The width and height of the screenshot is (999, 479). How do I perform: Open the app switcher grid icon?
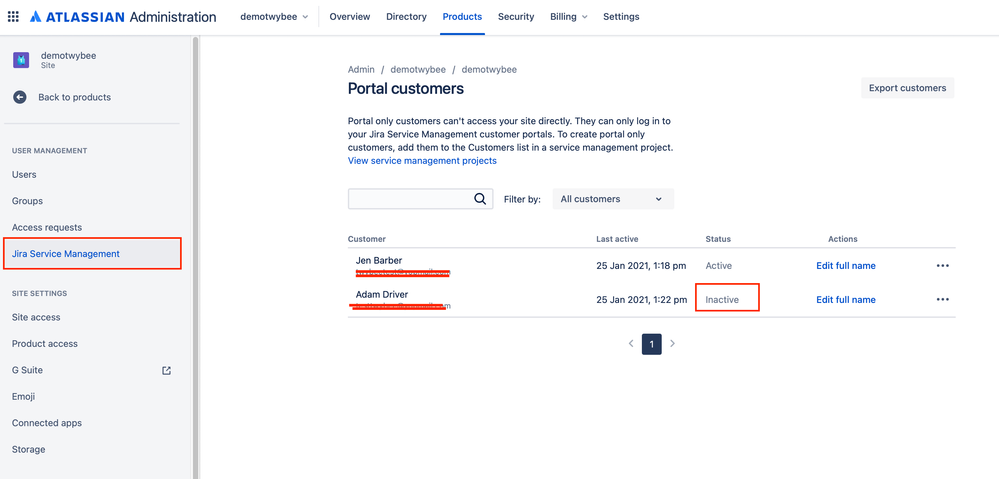(13, 17)
